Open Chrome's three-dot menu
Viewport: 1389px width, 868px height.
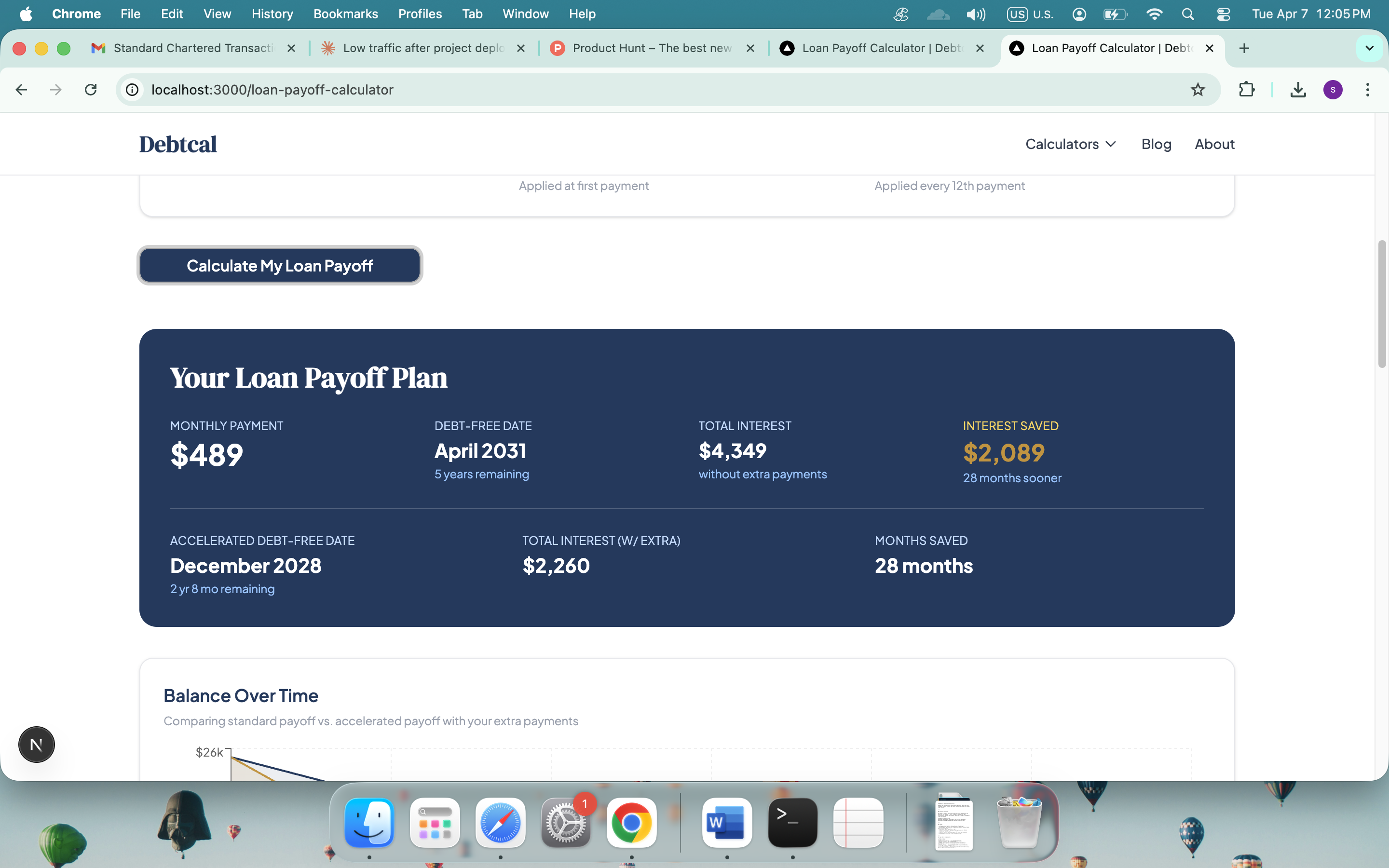(x=1368, y=90)
